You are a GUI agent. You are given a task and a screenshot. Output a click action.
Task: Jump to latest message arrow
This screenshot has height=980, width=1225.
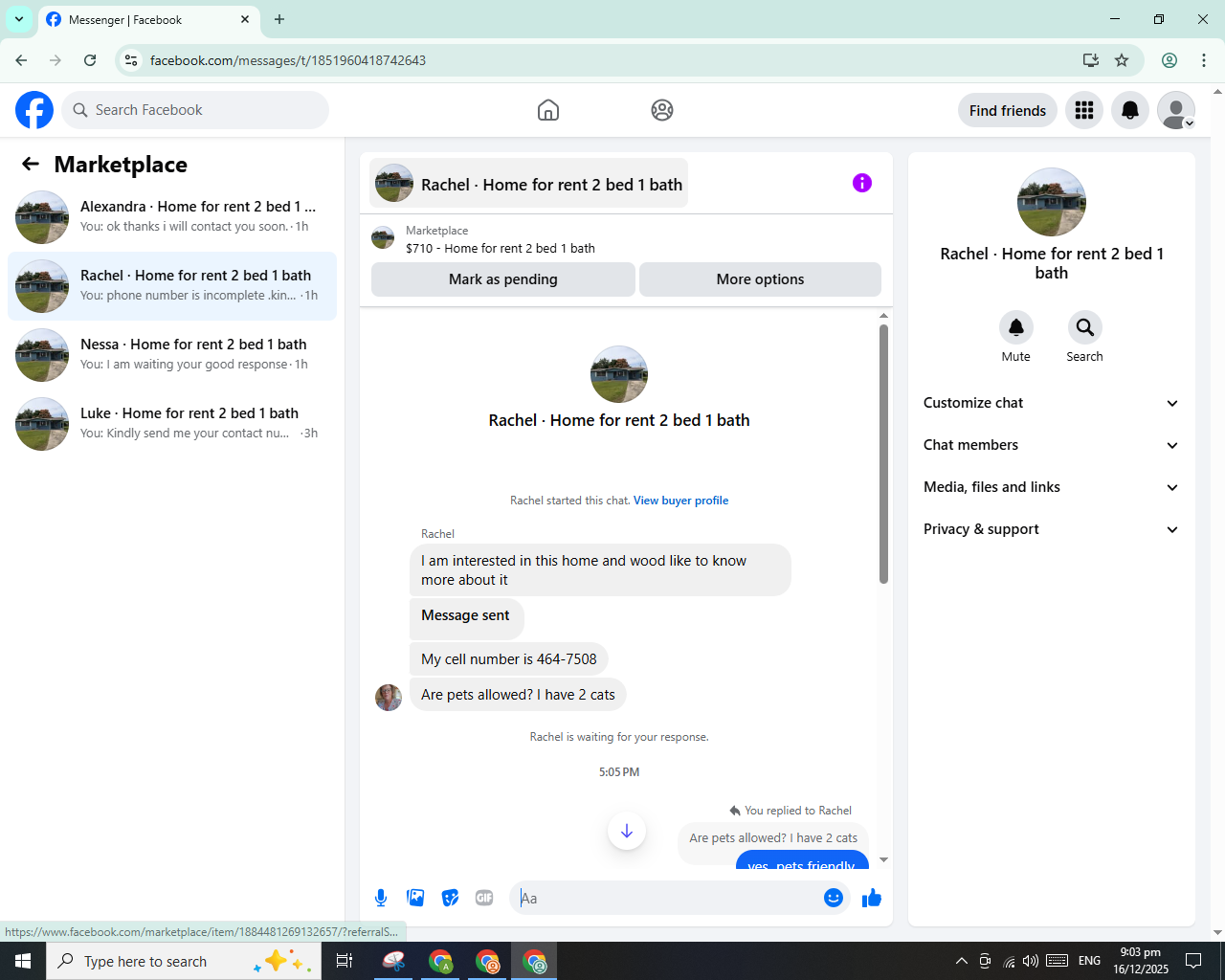click(x=627, y=831)
